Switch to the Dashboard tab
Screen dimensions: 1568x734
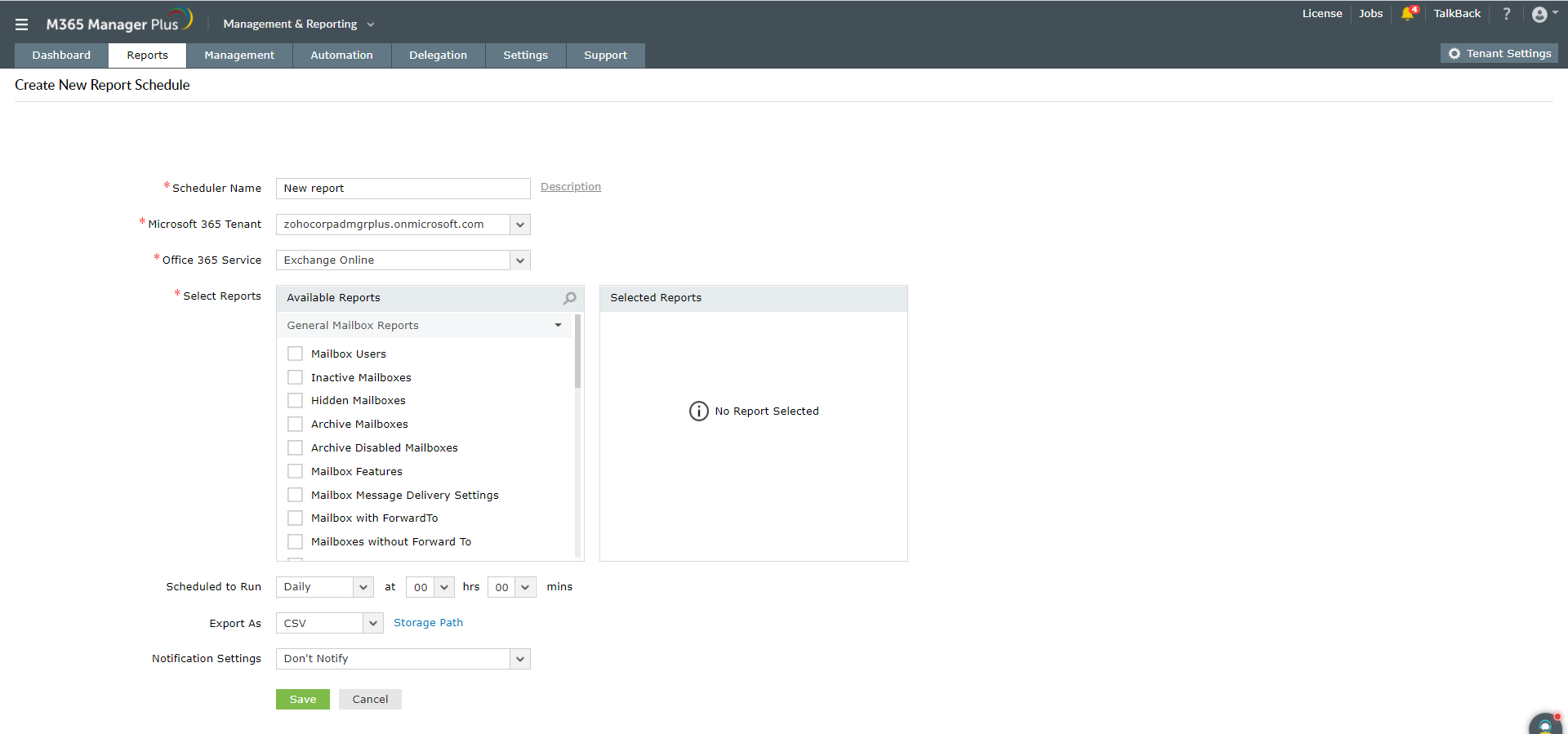[x=61, y=56]
